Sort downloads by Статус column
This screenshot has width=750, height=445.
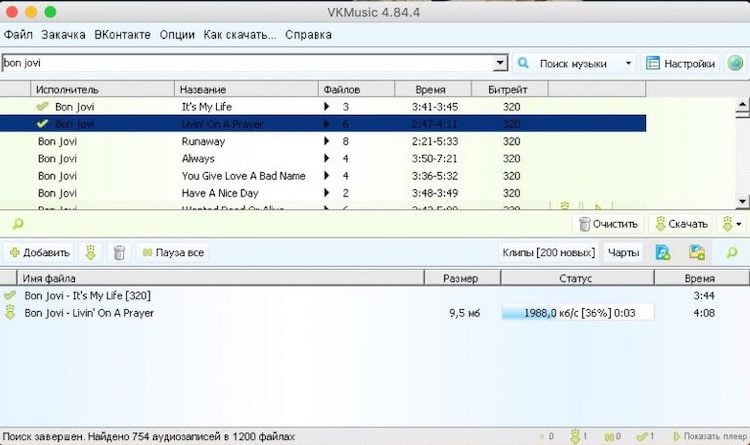click(577, 278)
